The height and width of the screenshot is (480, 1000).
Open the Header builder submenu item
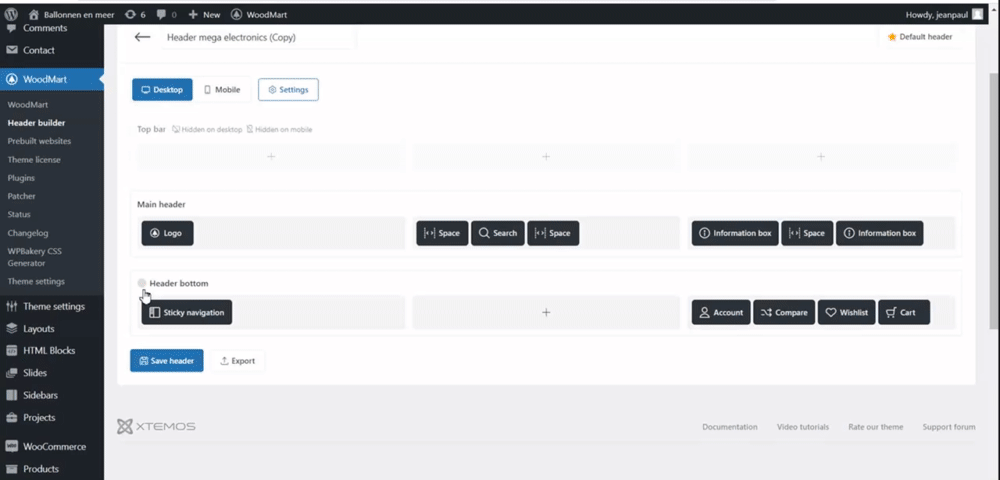tap(36, 123)
